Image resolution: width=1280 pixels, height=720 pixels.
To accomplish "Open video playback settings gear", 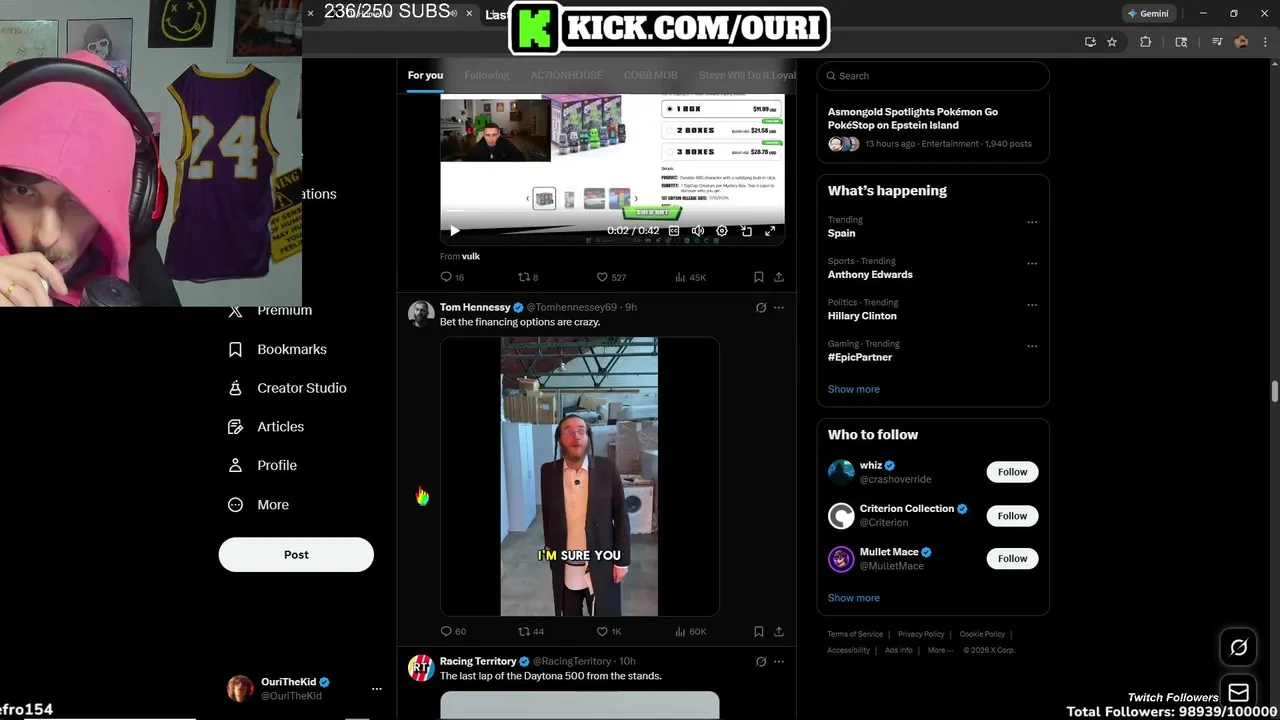I will (x=722, y=231).
